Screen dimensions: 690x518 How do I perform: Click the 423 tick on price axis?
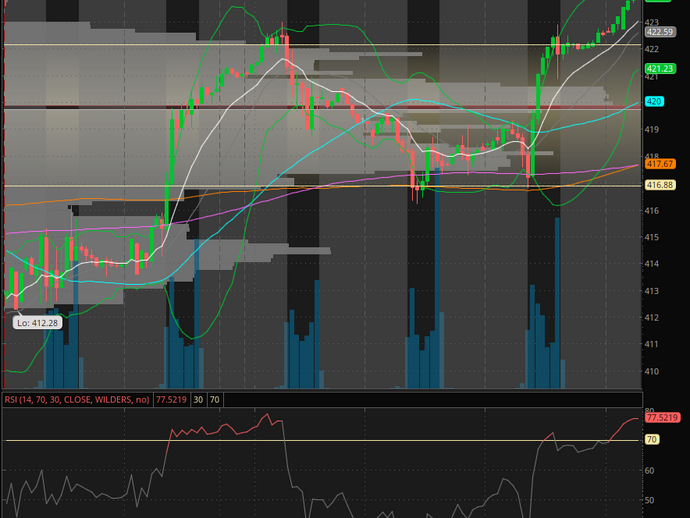tap(651, 22)
